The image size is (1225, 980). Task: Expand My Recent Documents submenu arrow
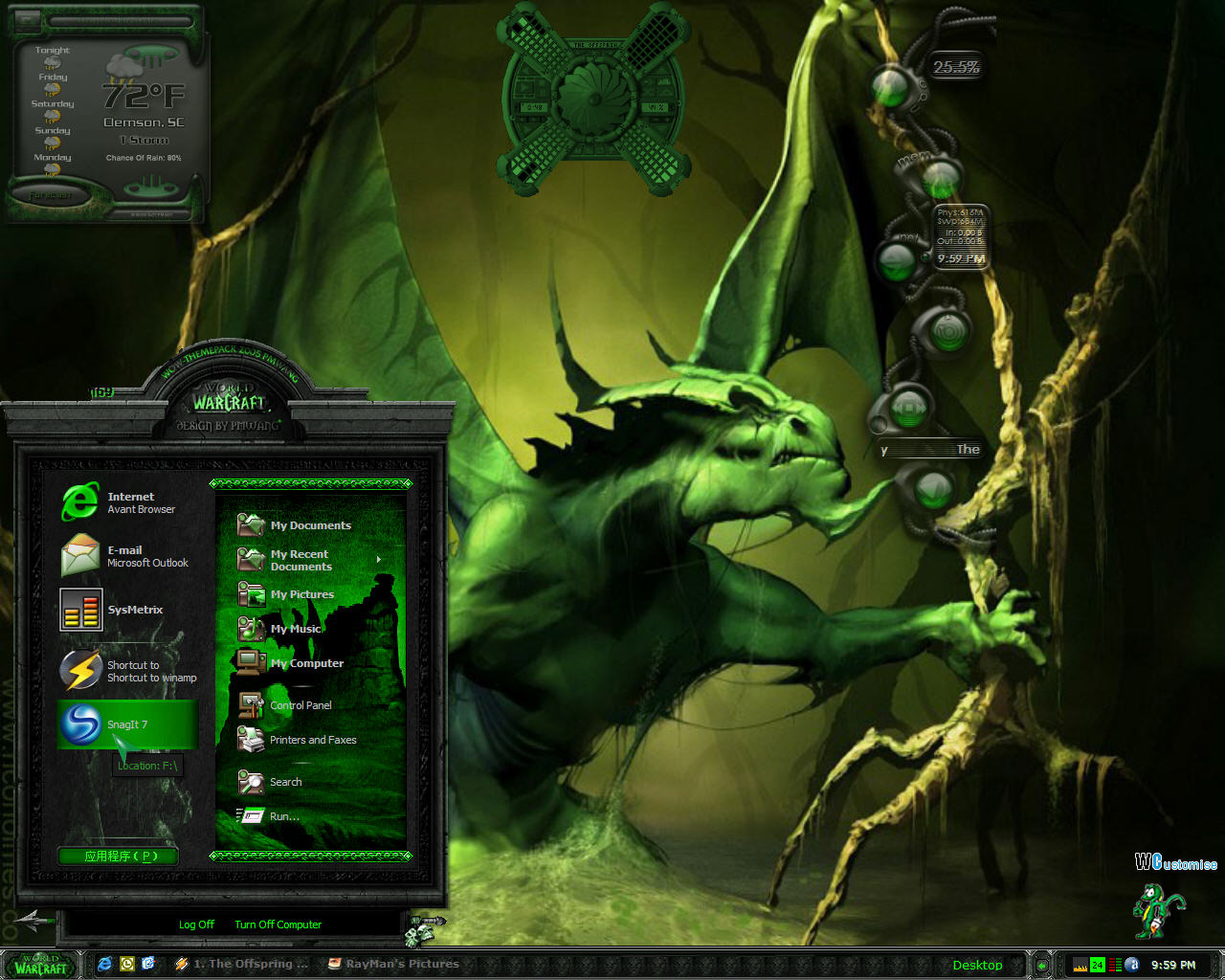[x=379, y=560]
